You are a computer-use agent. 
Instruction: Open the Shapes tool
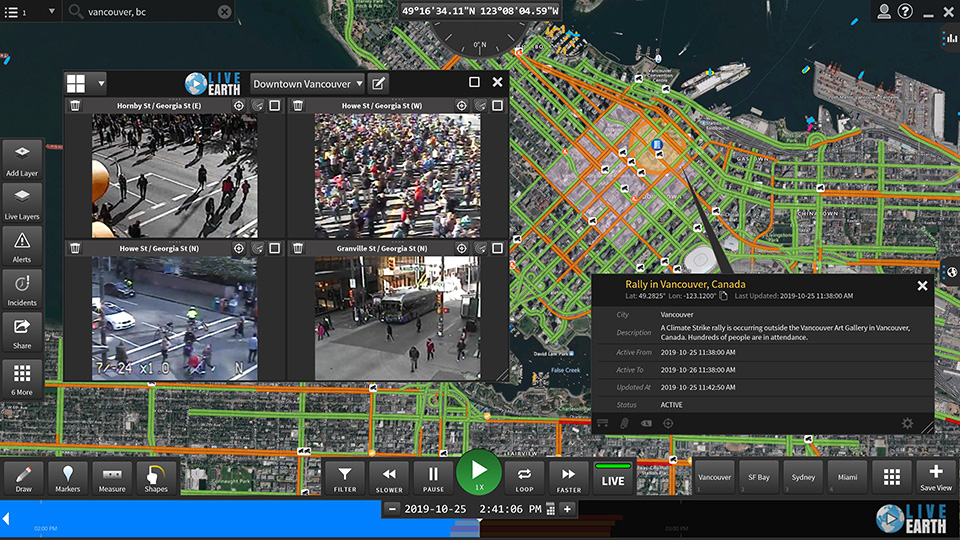point(156,478)
